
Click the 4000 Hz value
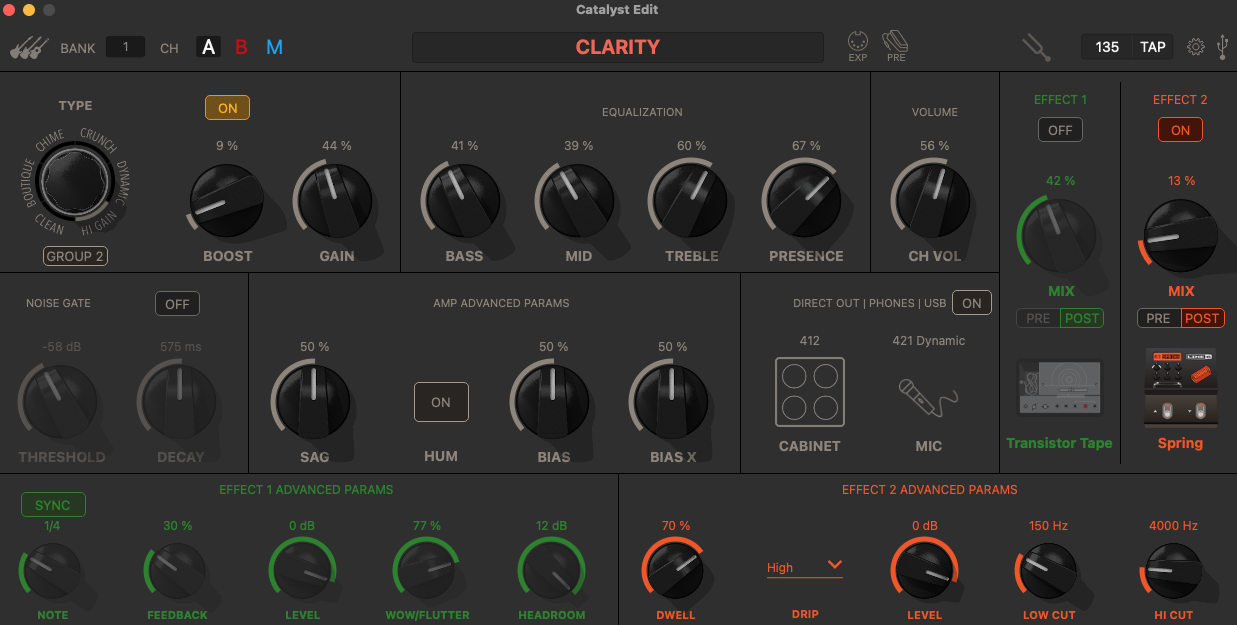[1173, 525]
